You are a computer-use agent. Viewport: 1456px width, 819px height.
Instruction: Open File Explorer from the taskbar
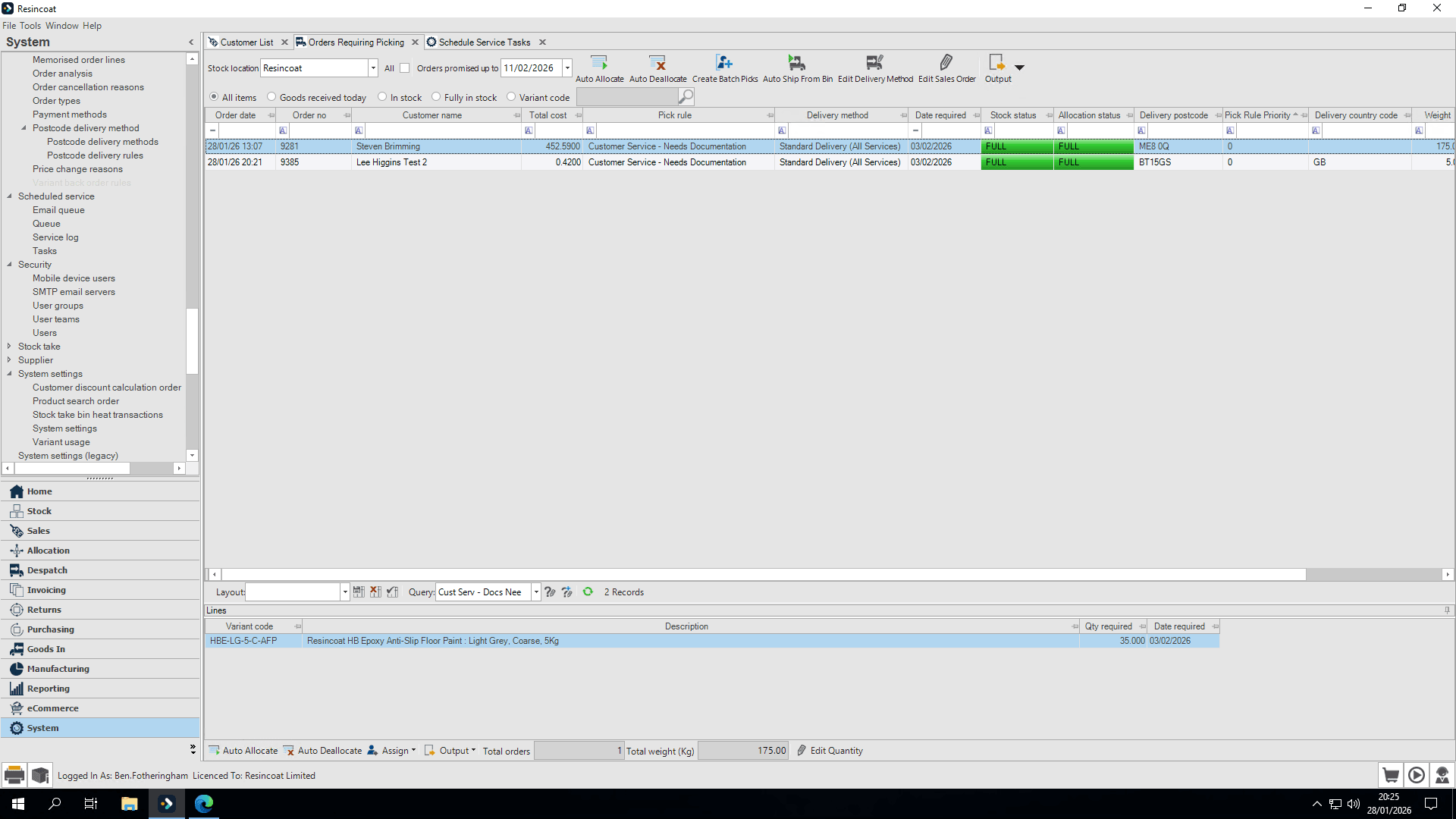click(x=129, y=804)
